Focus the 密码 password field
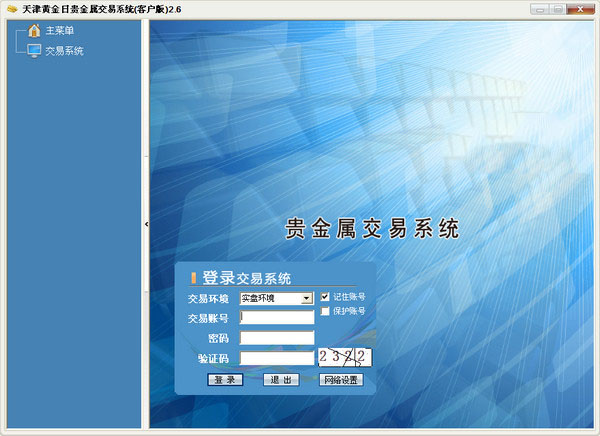Viewport: 600px width, 436px height. (277, 338)
